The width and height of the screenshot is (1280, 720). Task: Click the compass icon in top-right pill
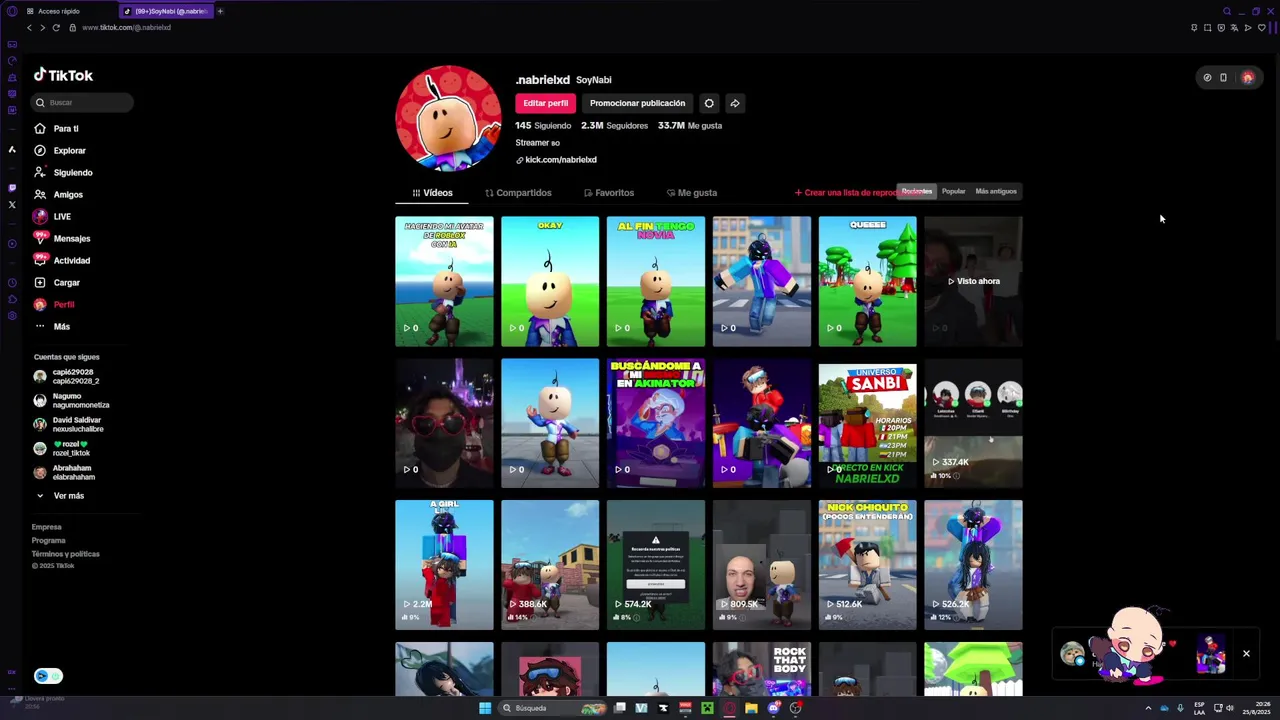1207,77
